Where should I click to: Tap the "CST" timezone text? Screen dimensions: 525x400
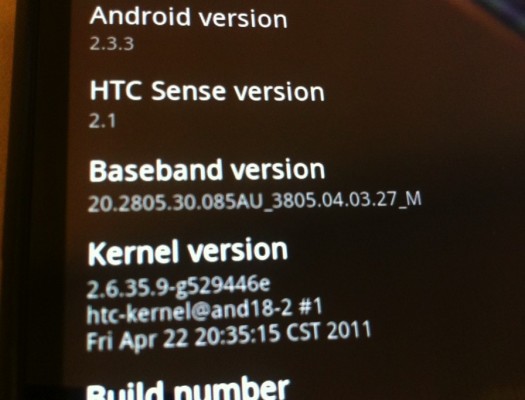click(x=303, y=331)
